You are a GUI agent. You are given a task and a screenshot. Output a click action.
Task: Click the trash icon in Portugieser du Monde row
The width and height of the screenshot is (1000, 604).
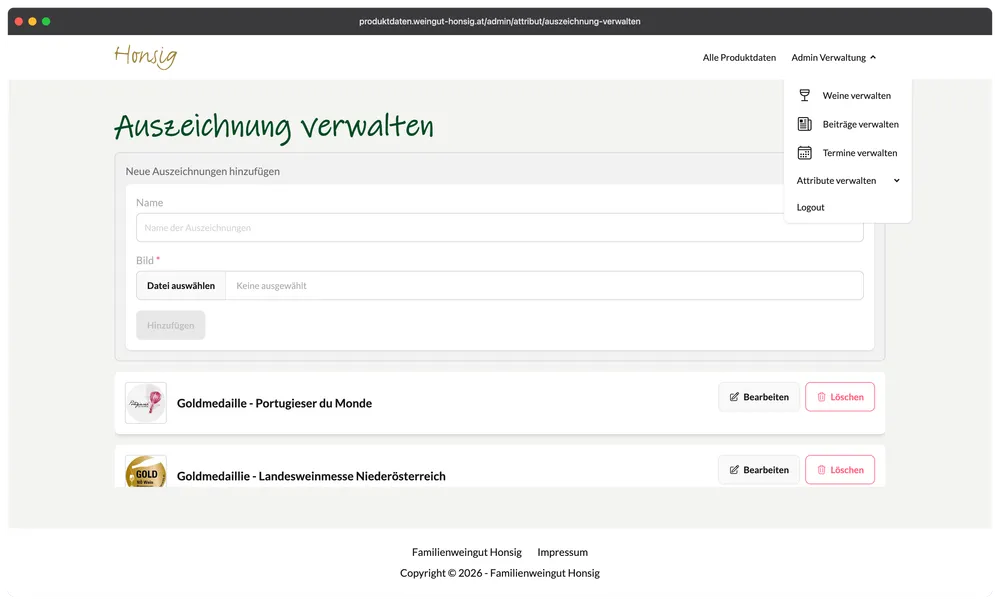coord(821,397)
